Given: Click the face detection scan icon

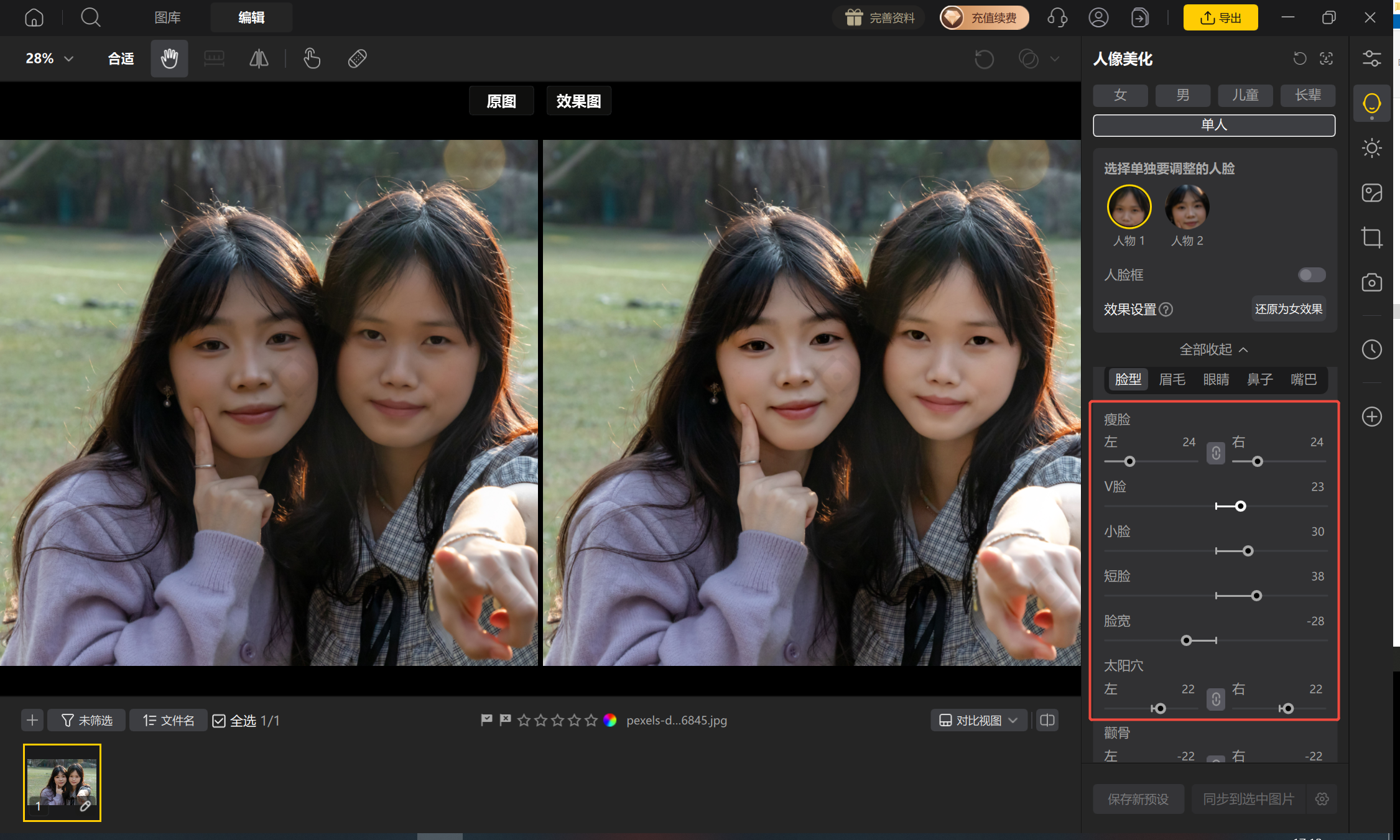Looking at the screenshot, I should pyautogui.click(x=1326, y=58).
